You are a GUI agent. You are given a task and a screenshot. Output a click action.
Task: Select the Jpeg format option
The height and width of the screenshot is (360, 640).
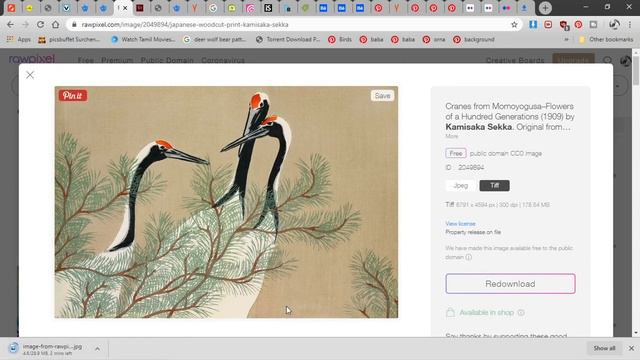point(461,186)
